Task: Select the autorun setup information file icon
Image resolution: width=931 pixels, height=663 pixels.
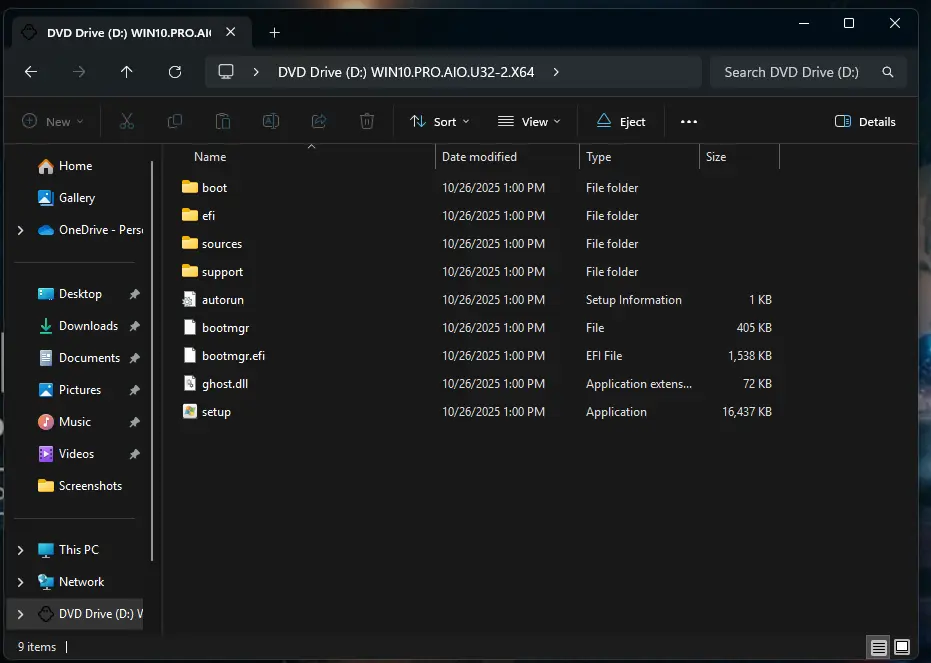Action: tap(189, 299)
